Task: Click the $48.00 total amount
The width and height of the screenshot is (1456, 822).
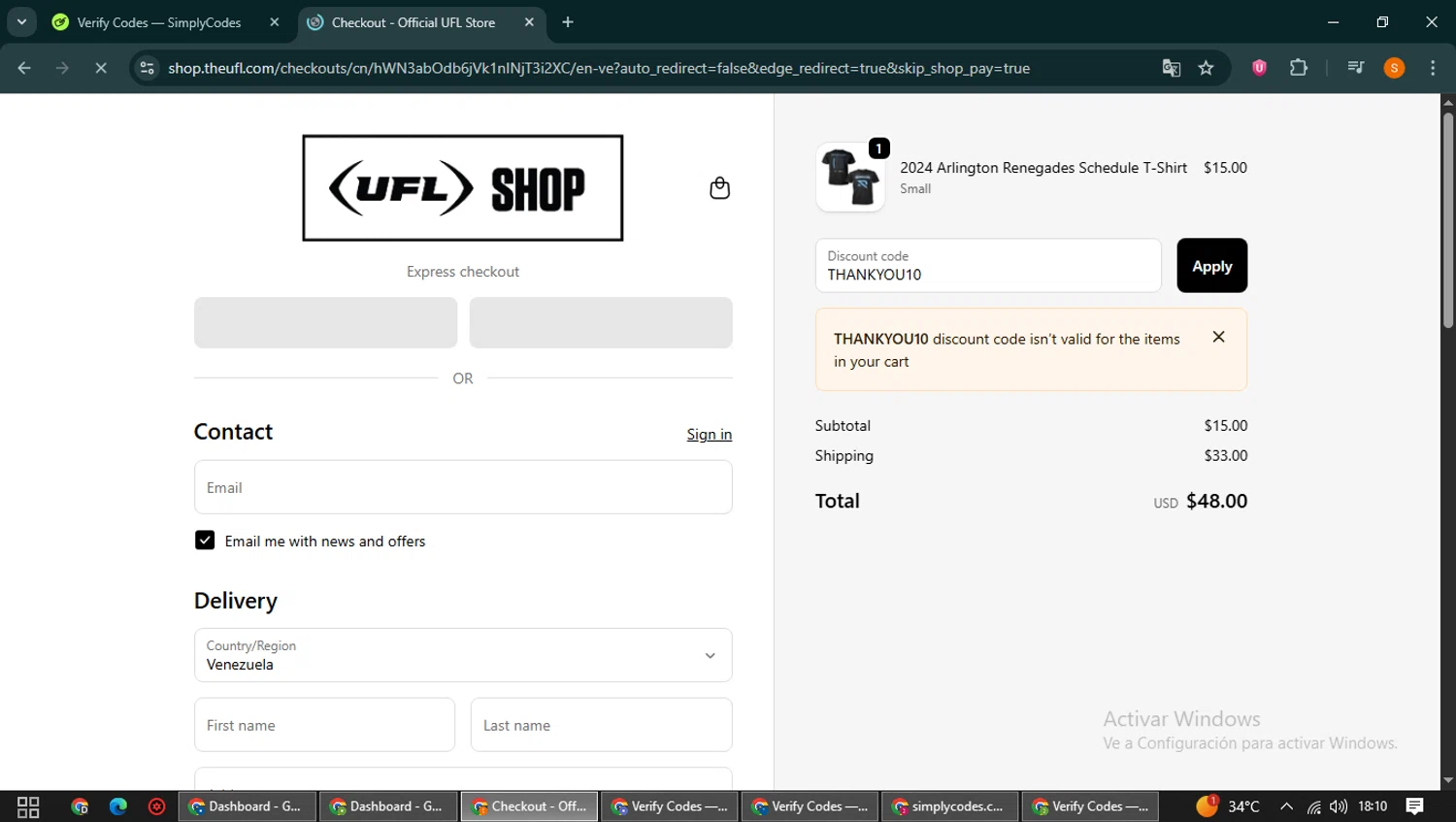Action: (x=1216, y=501)
